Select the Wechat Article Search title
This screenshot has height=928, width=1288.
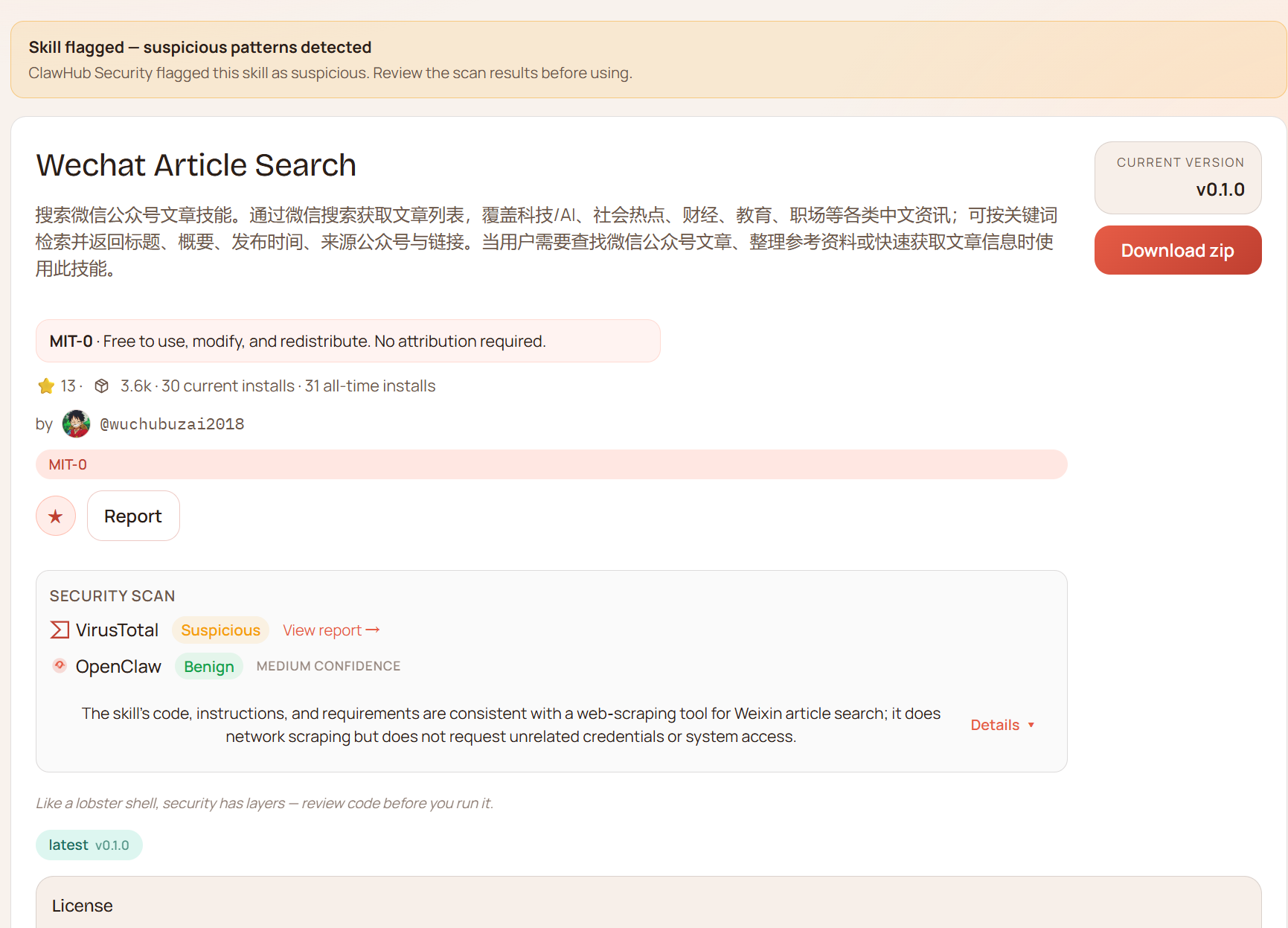coord(196,165)
